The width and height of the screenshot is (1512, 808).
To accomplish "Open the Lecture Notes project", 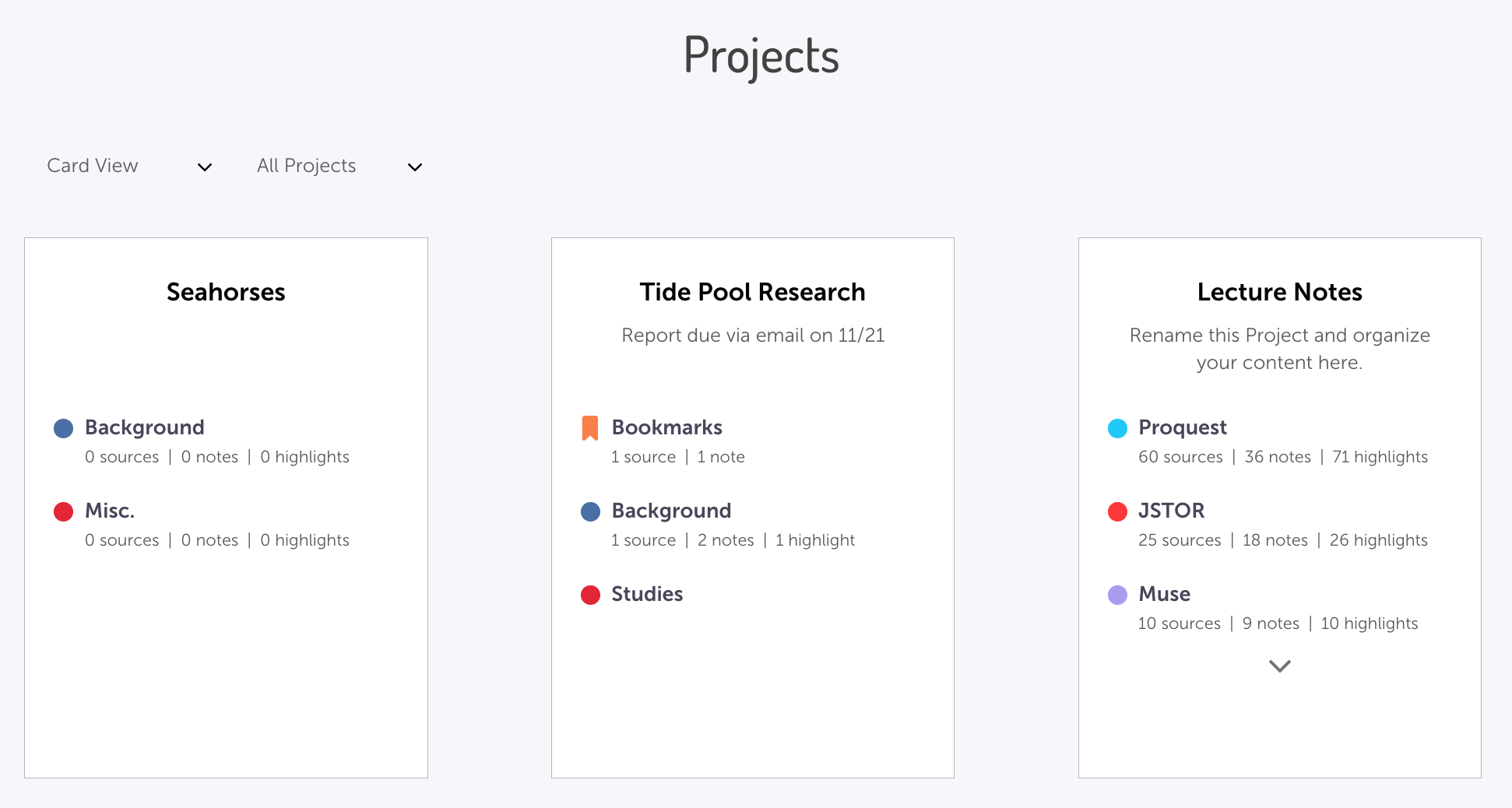I will point(1279,292).
